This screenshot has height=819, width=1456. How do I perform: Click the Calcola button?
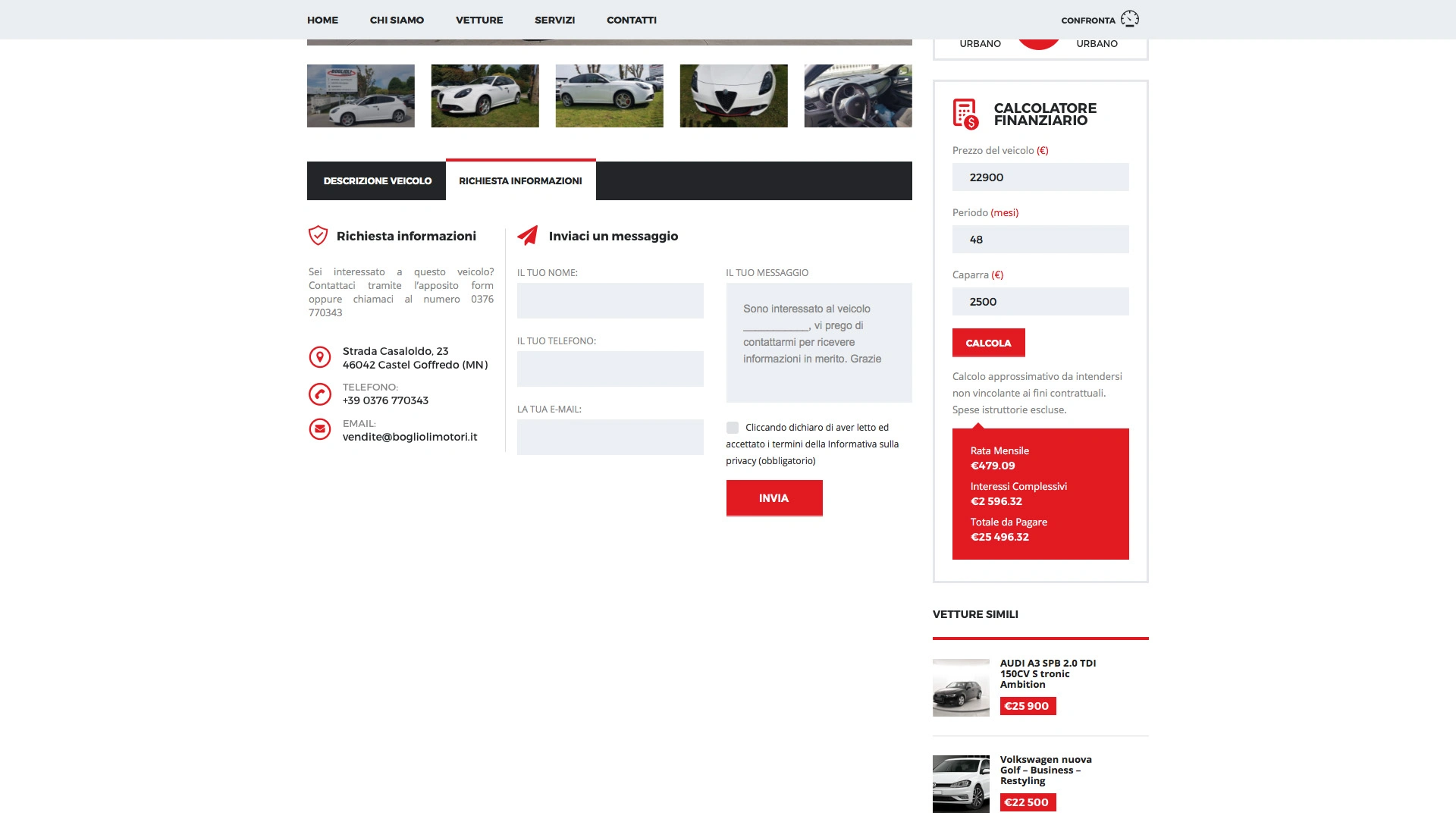coord(989,343)
